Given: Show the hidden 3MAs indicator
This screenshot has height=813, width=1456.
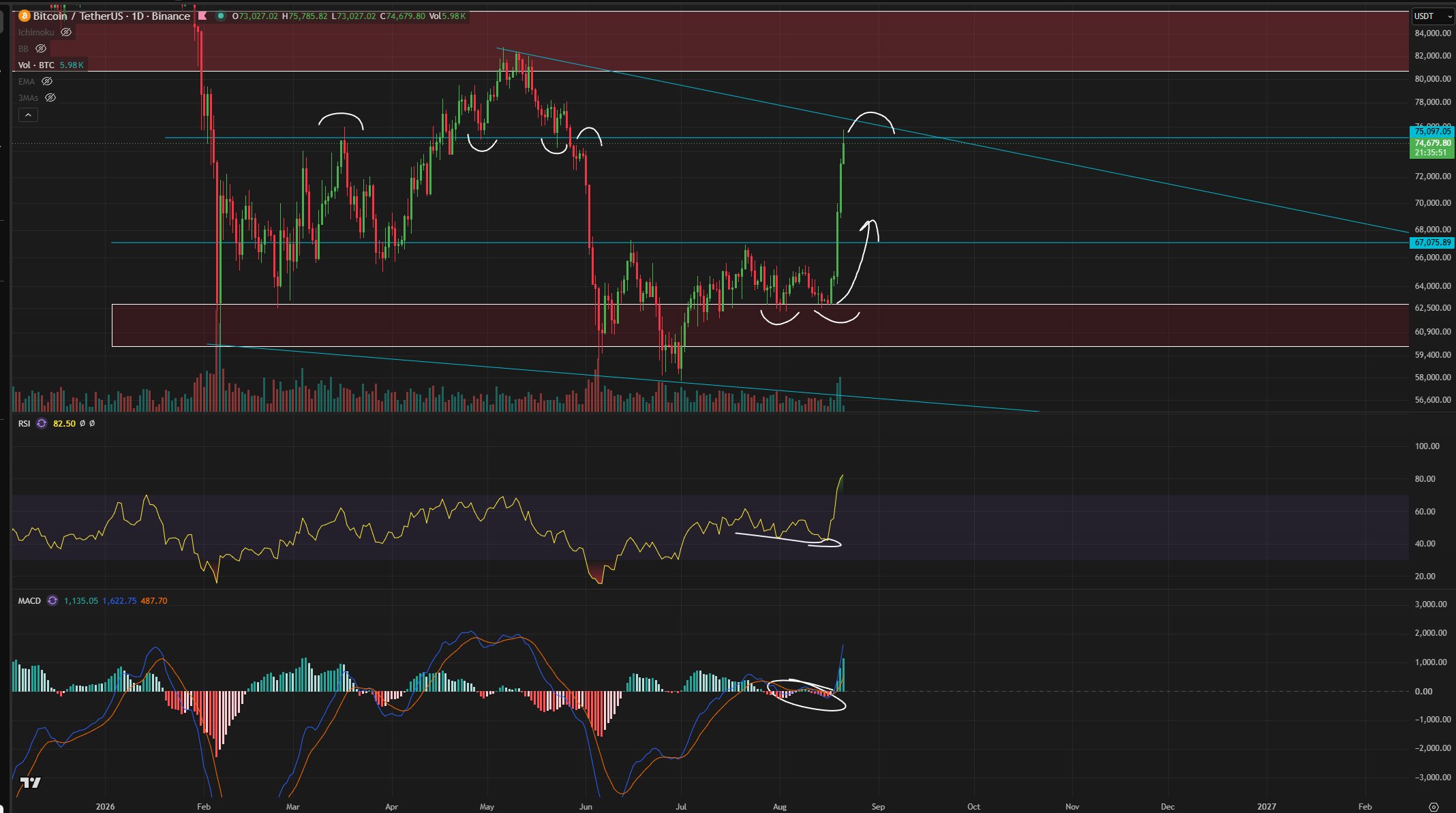Looking at the screenshot, I should point(50,97).
